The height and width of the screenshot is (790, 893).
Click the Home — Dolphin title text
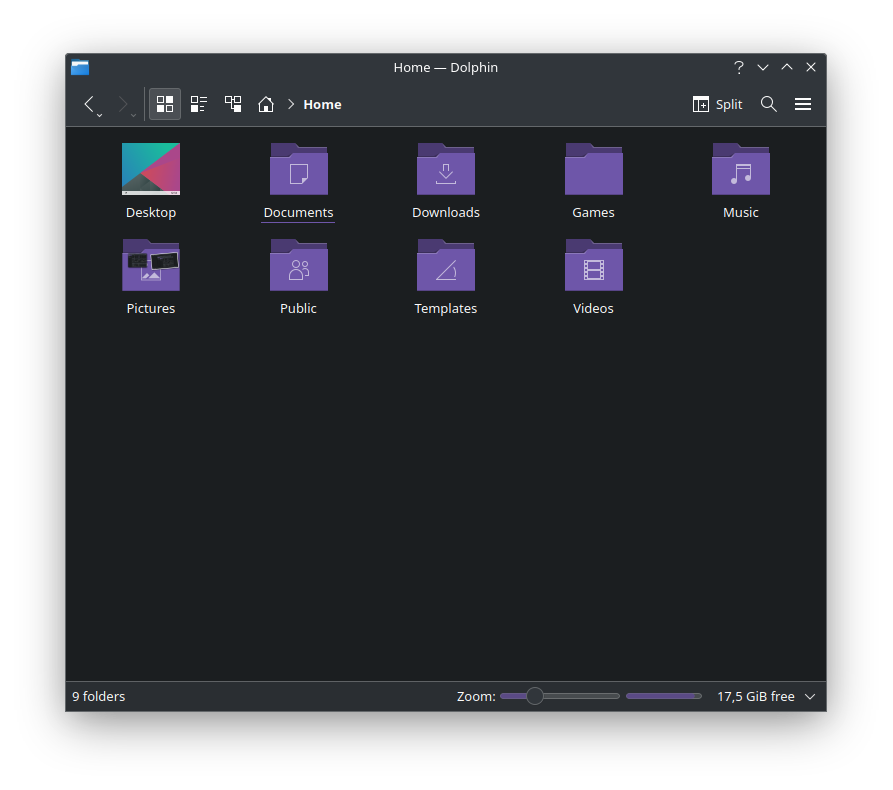coord(446,67)
